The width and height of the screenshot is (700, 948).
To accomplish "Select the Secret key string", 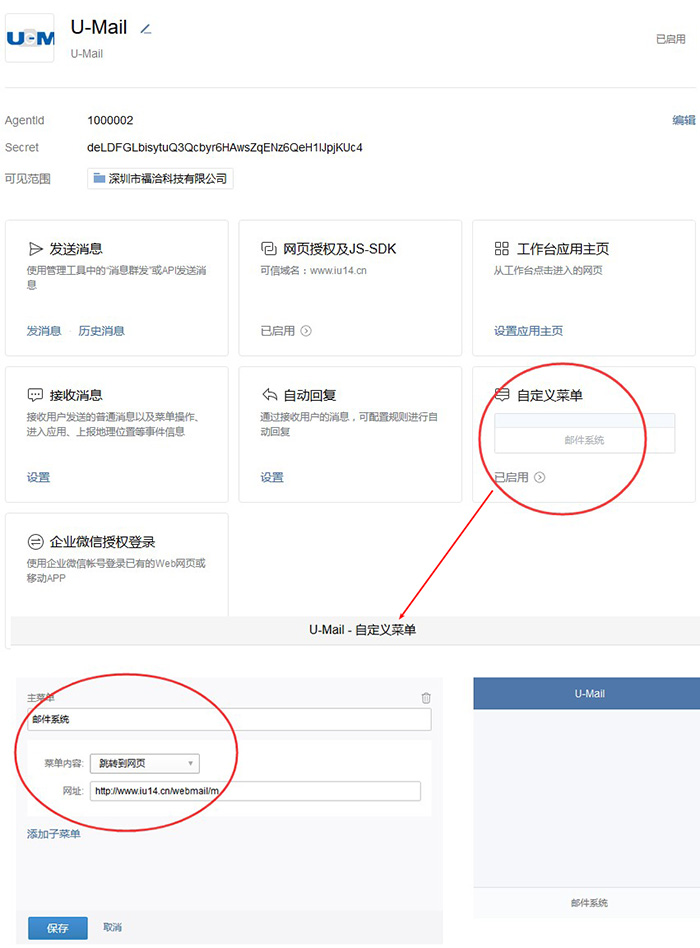I will pos(225,148).
